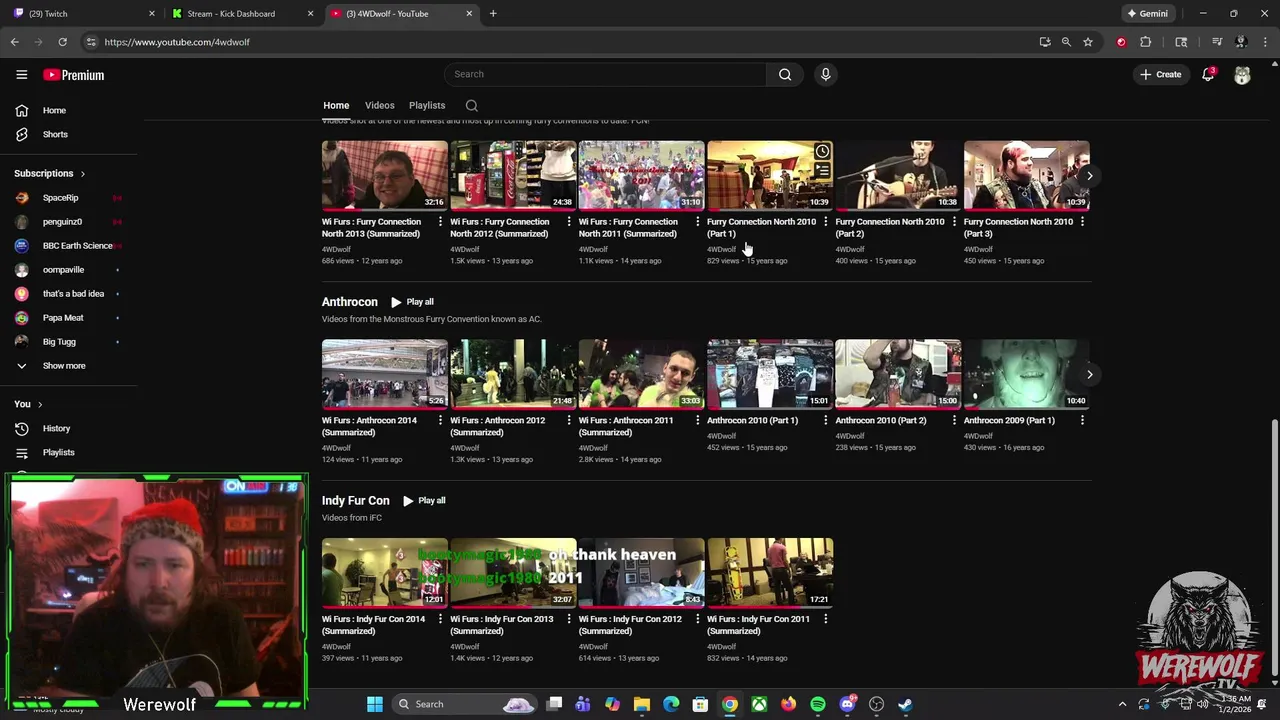Image resolution: width=1280 pixels, height=720 pixels.
Task: Switch to channel Playlists tab
Action: coord(427,105)
